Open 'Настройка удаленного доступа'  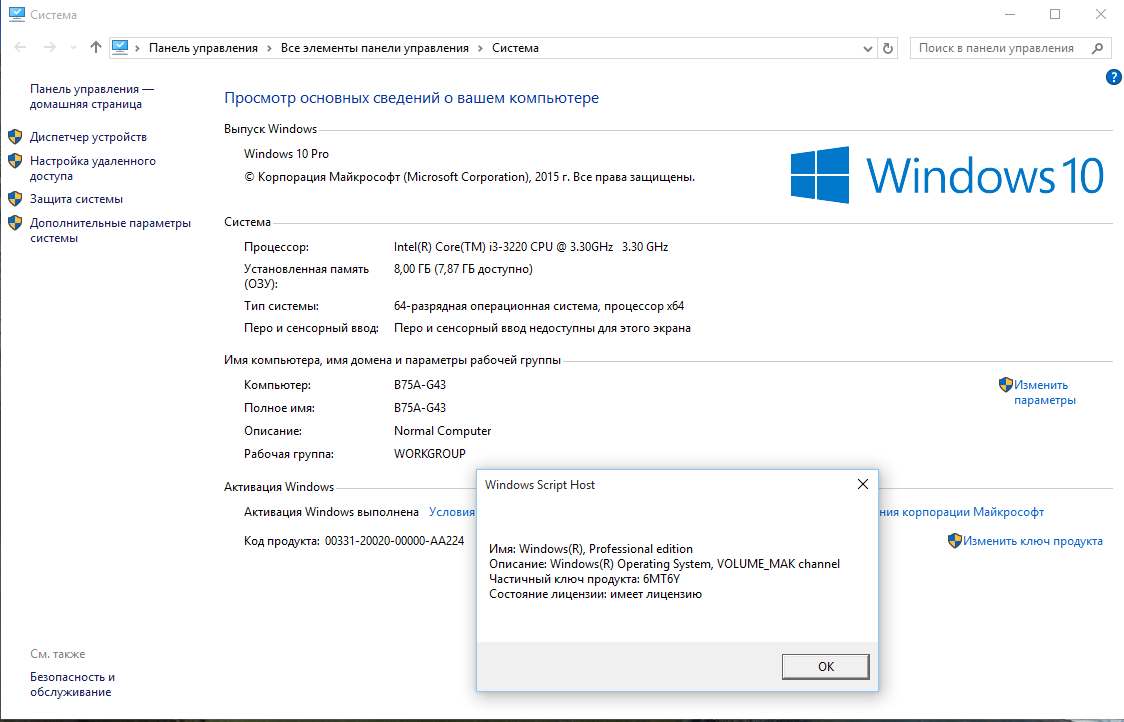[x=92, y=168]
